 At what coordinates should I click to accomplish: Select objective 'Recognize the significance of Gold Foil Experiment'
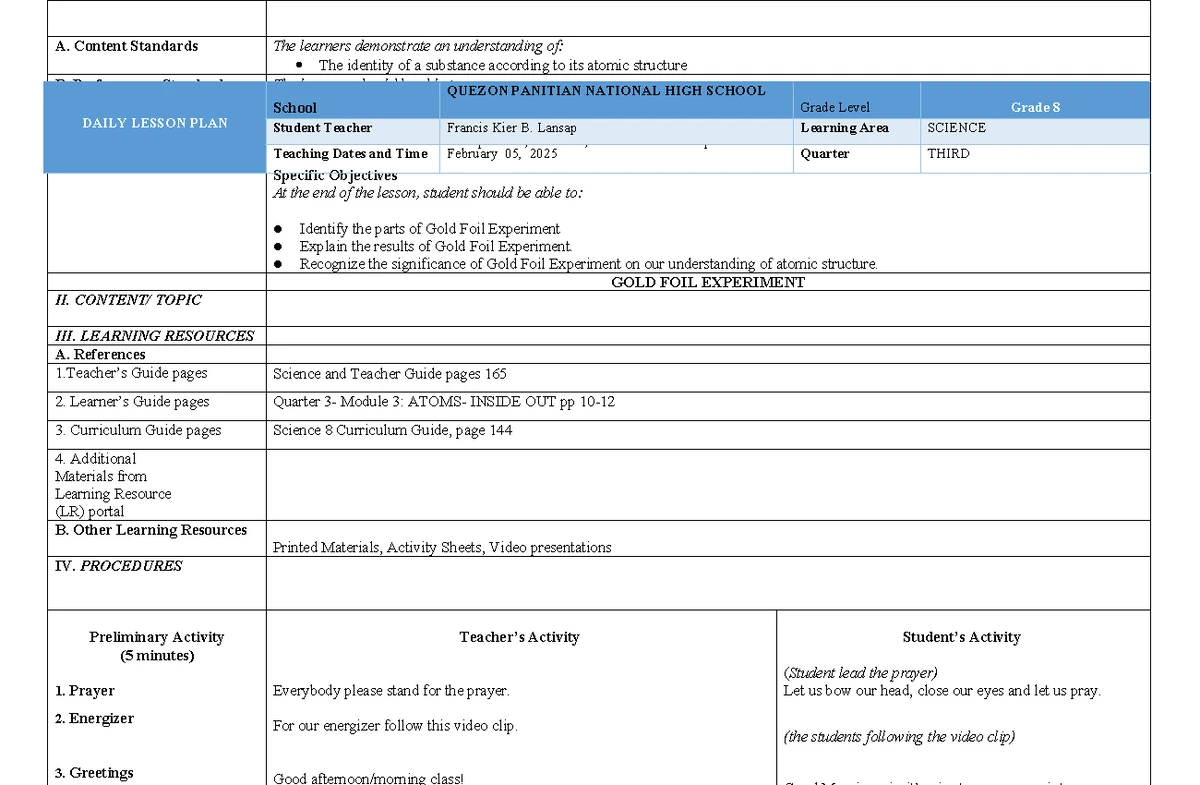(x=589, y=264)
